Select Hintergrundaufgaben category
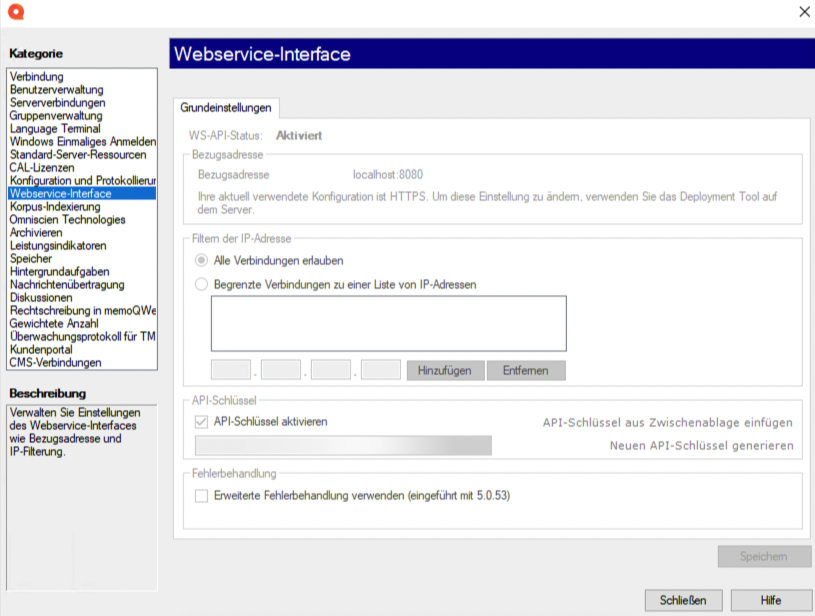 82,271
